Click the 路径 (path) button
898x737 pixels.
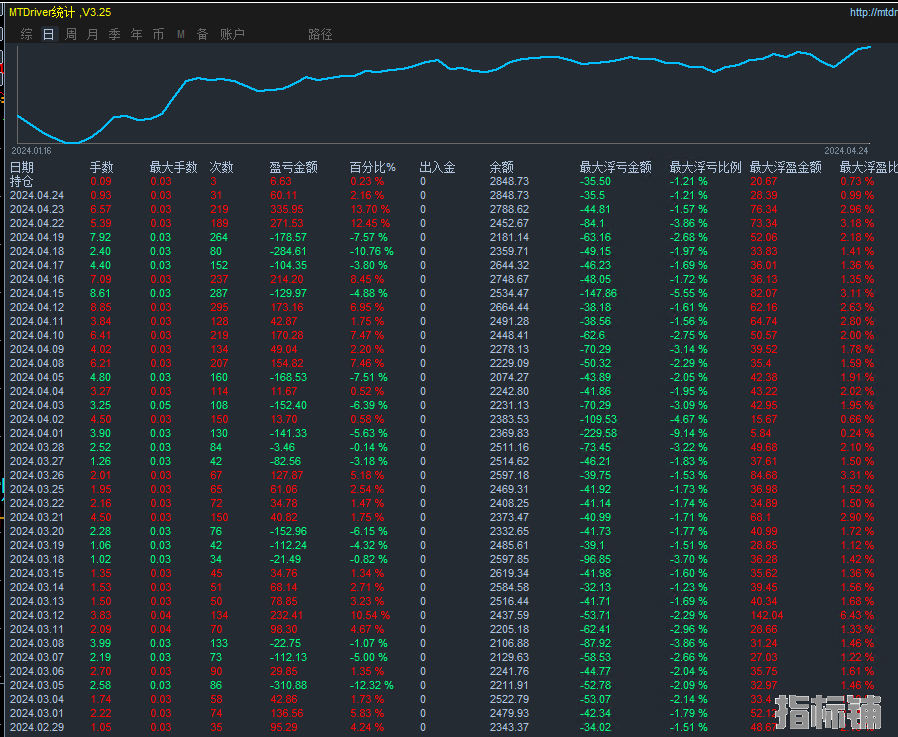(x=320, y=34)
